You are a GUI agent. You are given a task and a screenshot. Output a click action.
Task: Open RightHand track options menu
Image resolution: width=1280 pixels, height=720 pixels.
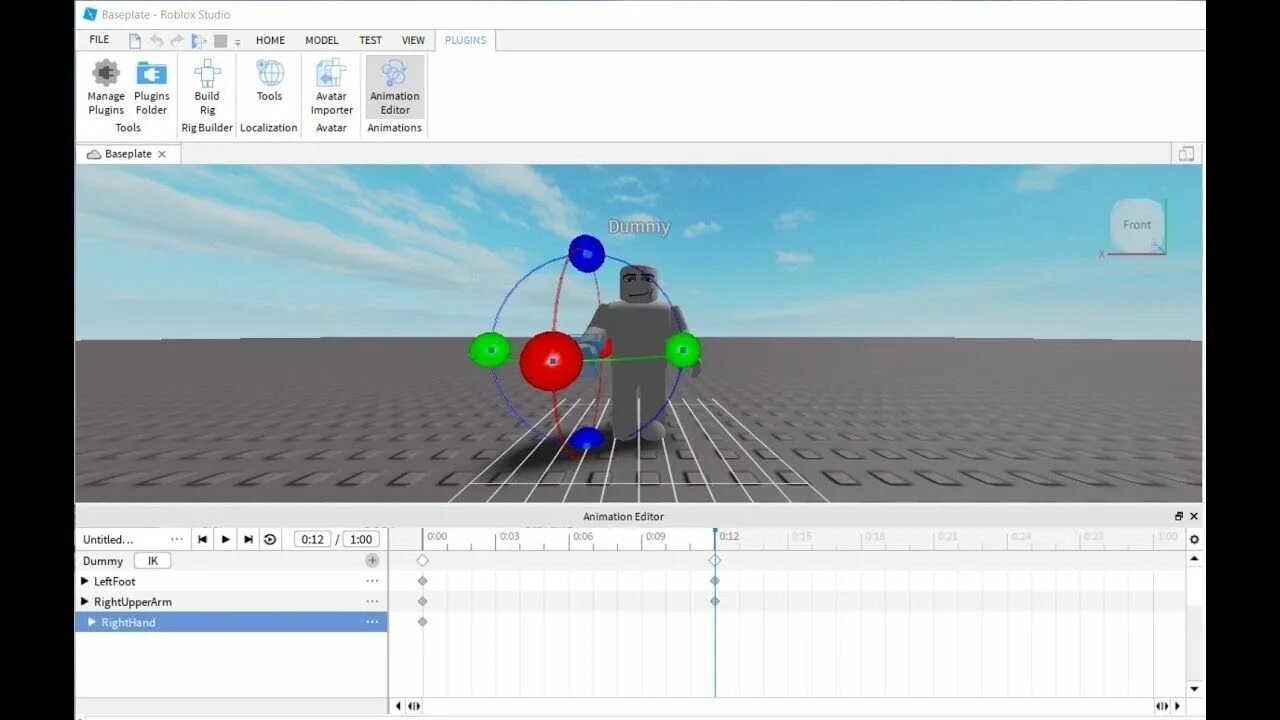point(372,622)
